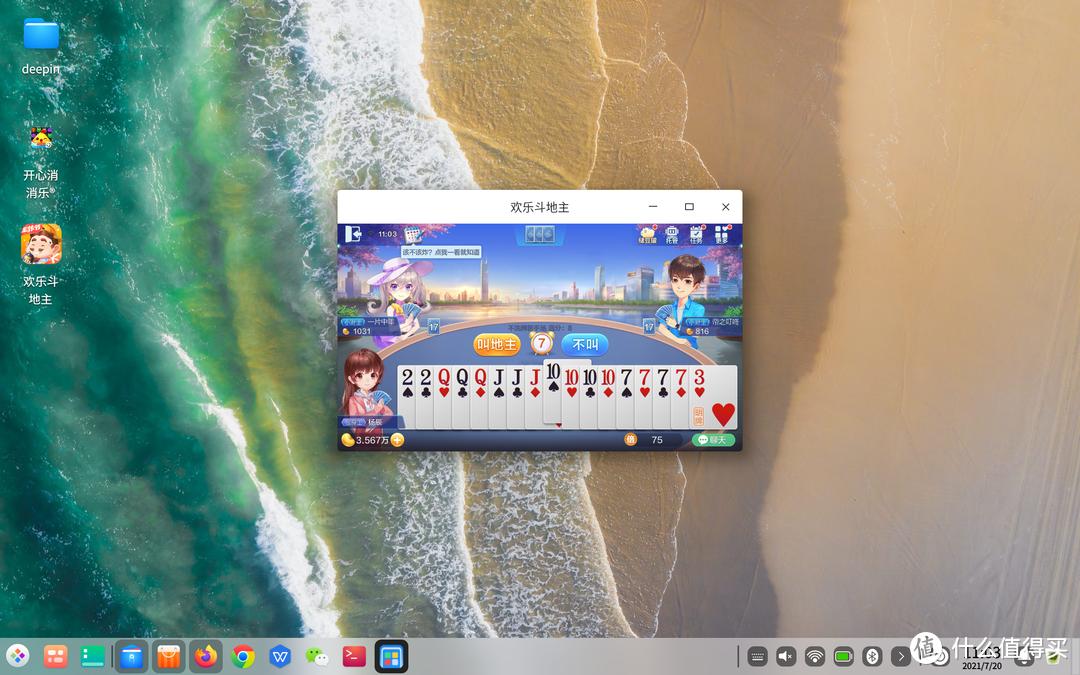
Task: View the three hidden landlord cards
Action: 540,231
